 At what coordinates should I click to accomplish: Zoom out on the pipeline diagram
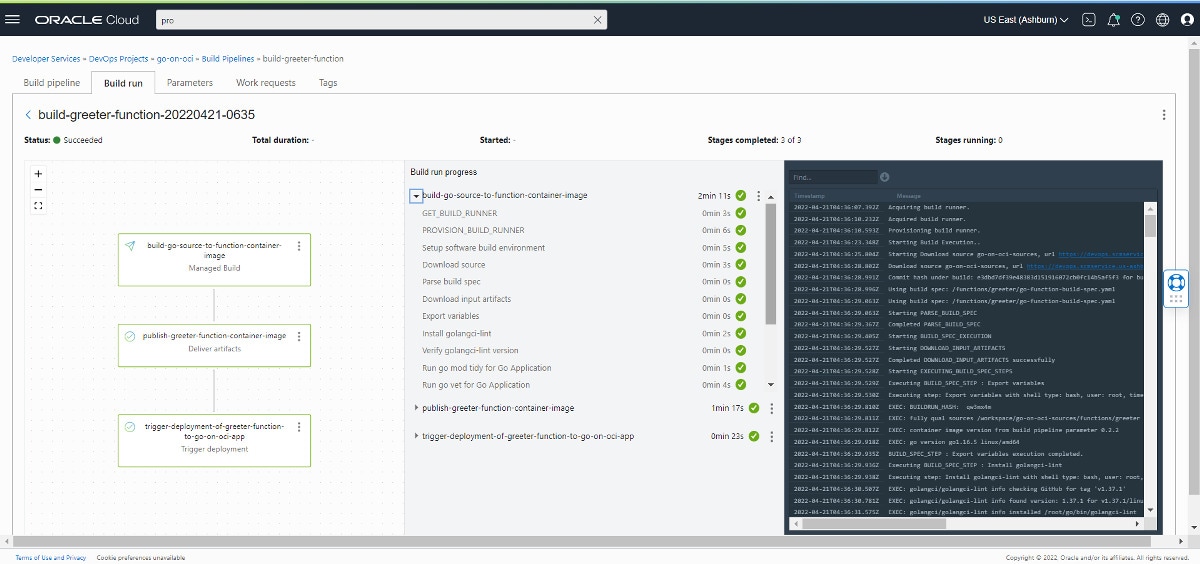(38, 189)
